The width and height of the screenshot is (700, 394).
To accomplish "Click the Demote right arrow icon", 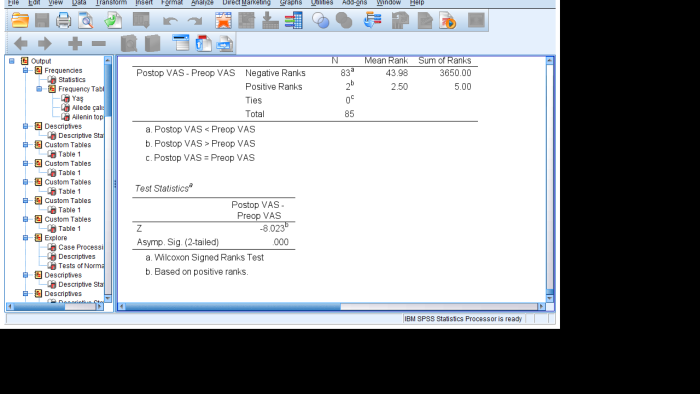I will [x=45, y=43].
